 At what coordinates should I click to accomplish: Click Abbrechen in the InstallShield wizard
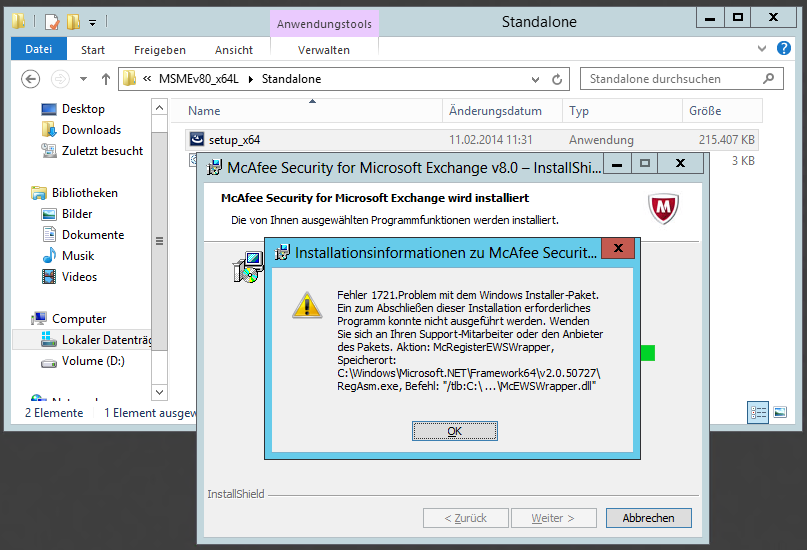point(648,518)
